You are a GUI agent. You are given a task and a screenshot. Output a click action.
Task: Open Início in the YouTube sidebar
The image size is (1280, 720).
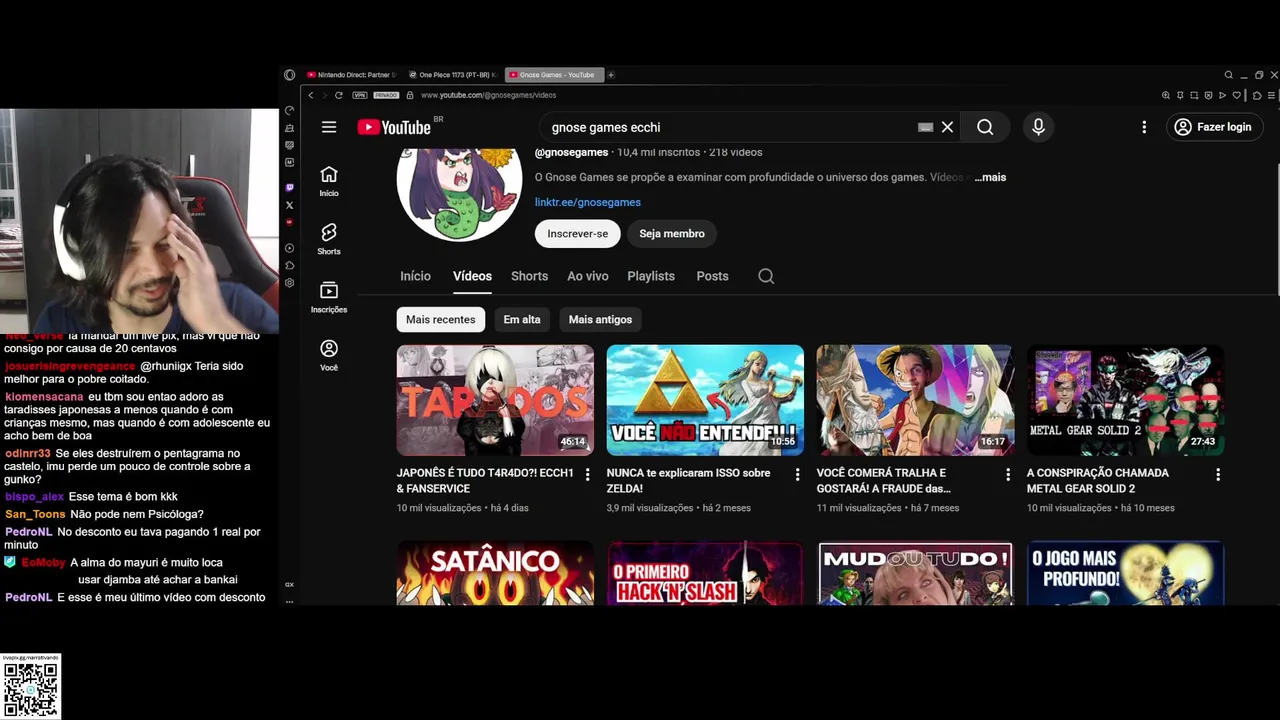(329, 181)
